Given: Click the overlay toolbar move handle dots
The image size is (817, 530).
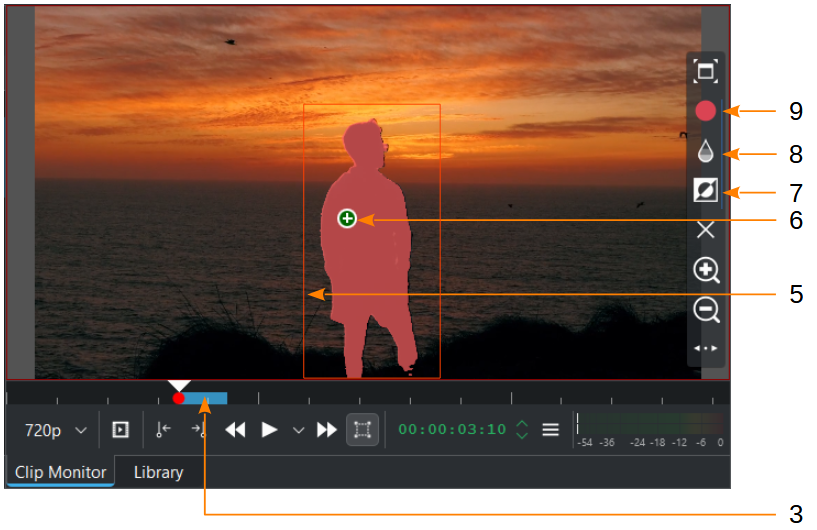Looking at the screenshot, I should 706,348.
